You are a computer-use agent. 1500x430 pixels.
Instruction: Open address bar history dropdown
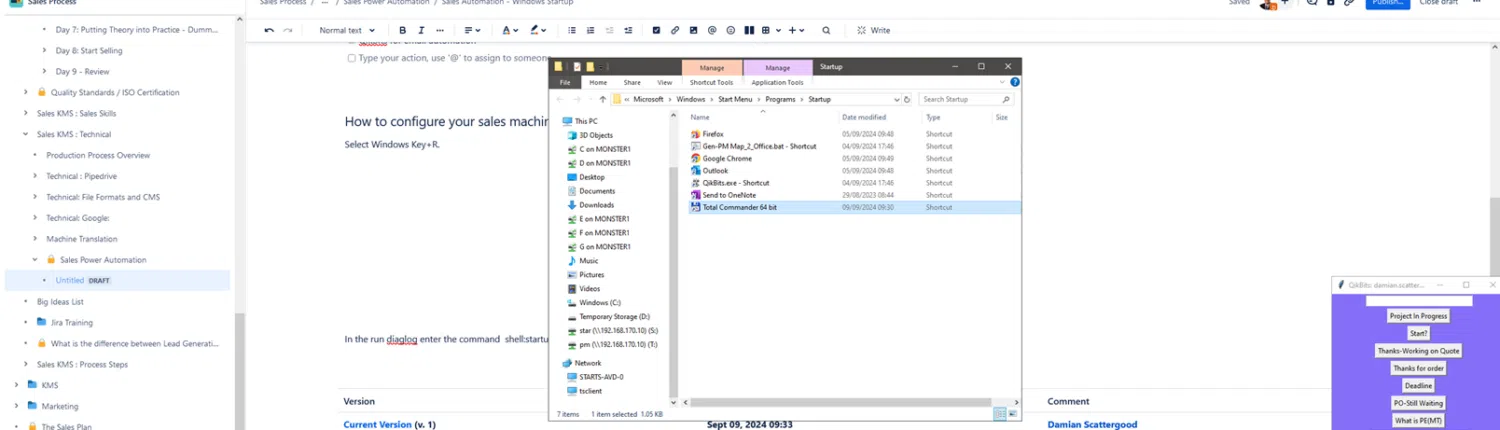click(x=896, y=99)
